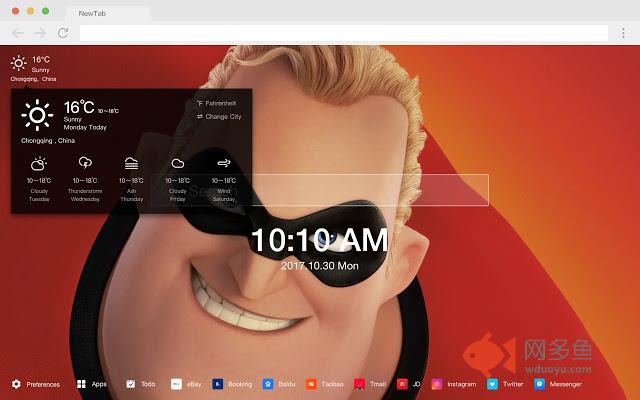The image size is (640, 400).
Task: Open the Taobao shortcut icon
Action: point(311,384)
